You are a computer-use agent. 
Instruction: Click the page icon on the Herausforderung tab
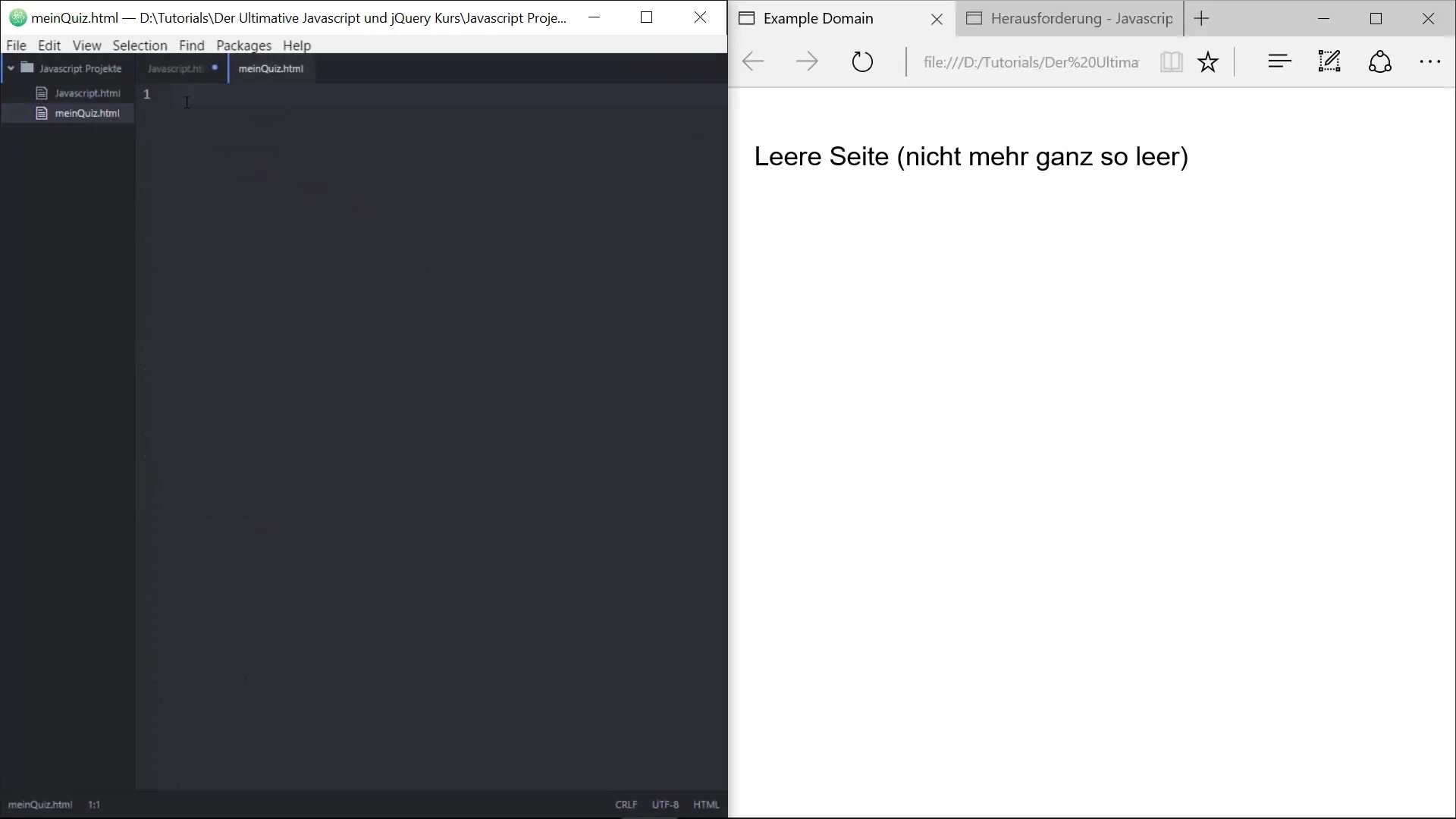click(974, 18)
